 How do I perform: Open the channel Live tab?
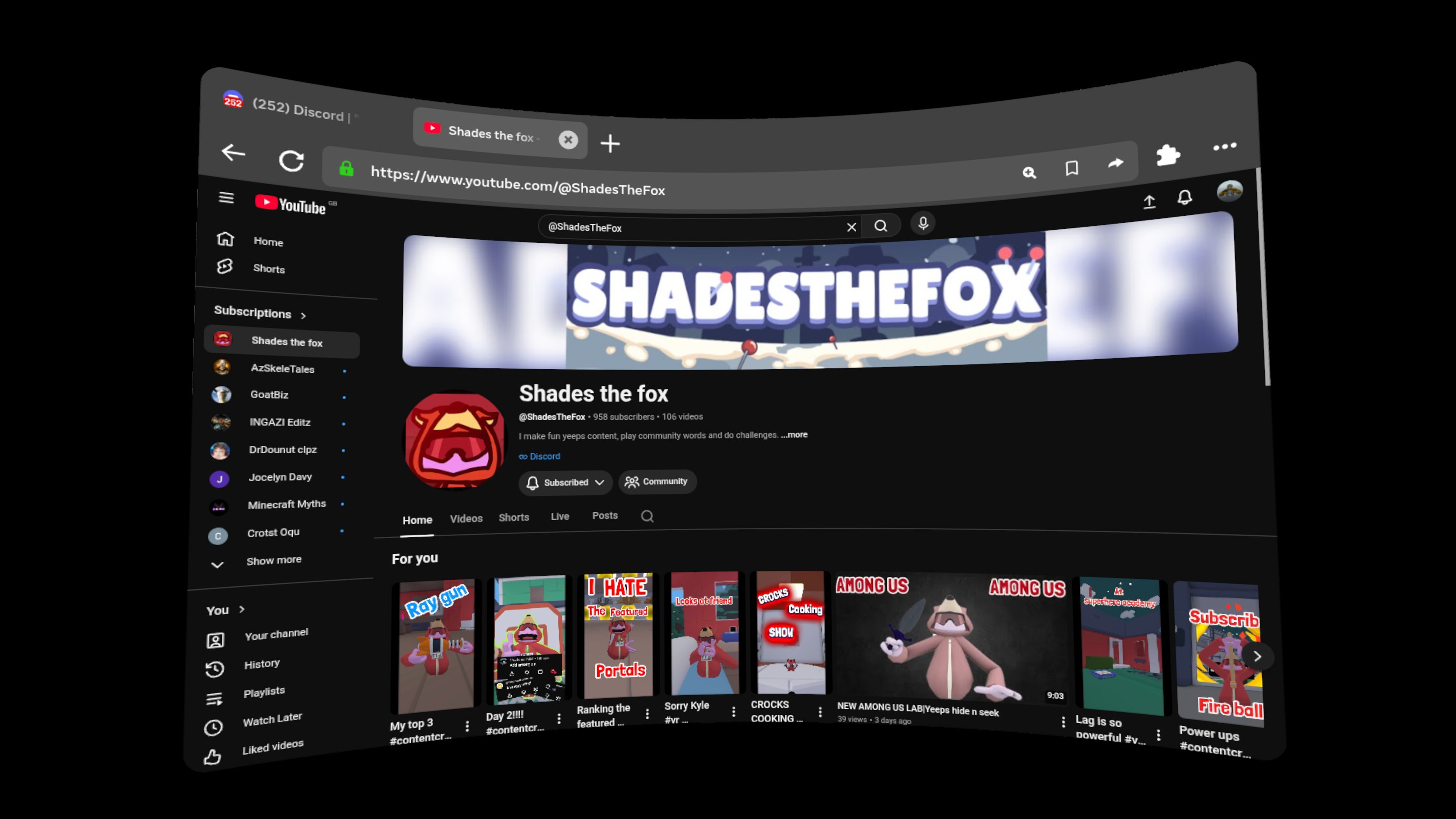tap(560, 516)
